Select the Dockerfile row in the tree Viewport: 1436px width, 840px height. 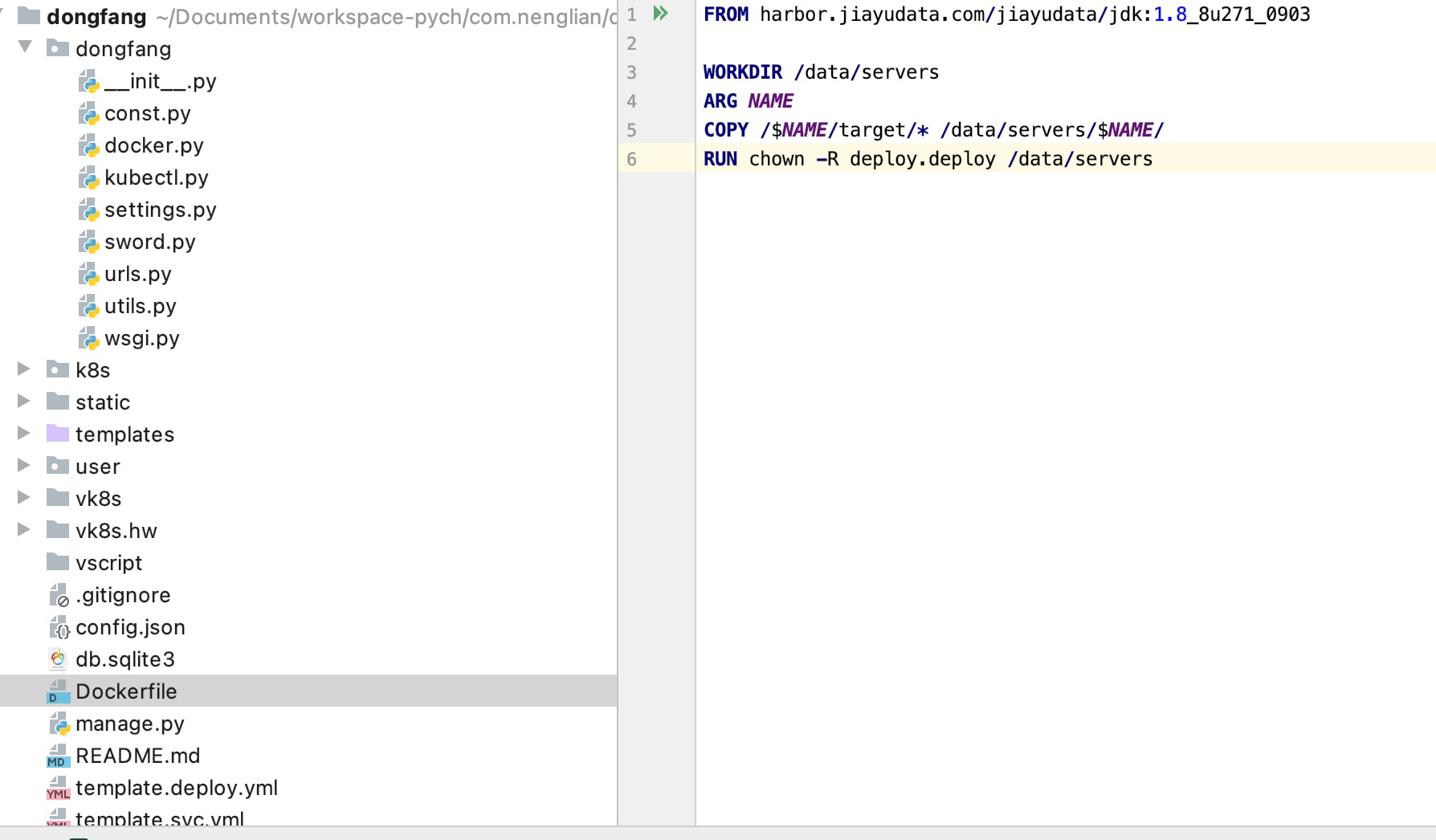[308, 691]
